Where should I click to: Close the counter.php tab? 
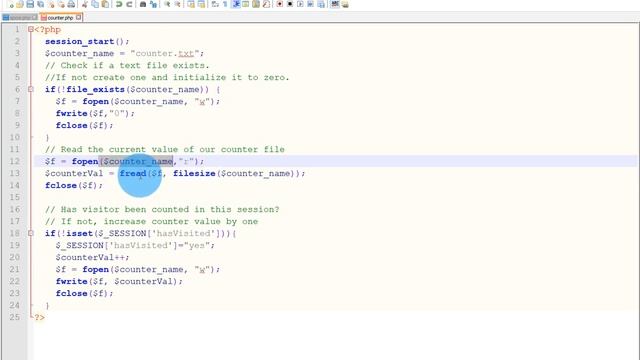tap(78, 18)
